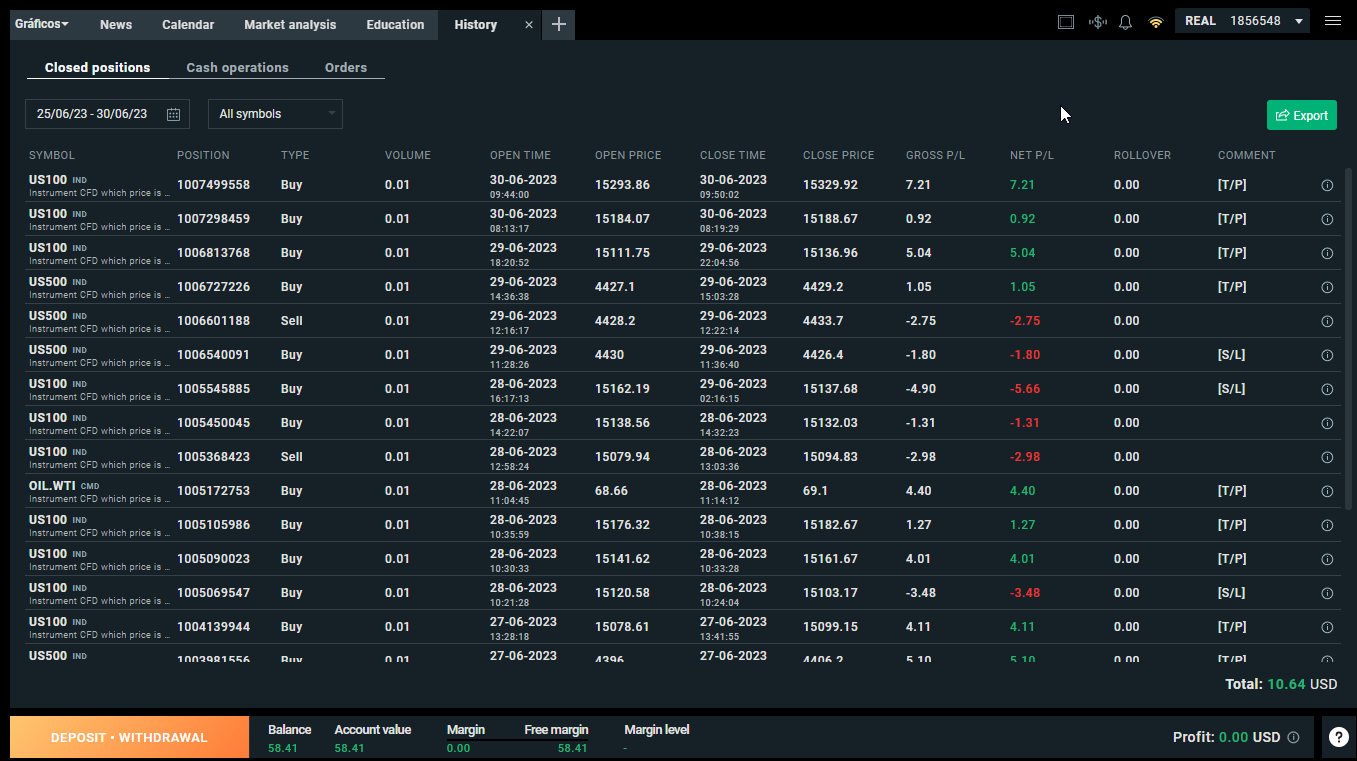1357x761 pixels.
Task: Show info for the OIL.WTI position
Action: 1327,491
